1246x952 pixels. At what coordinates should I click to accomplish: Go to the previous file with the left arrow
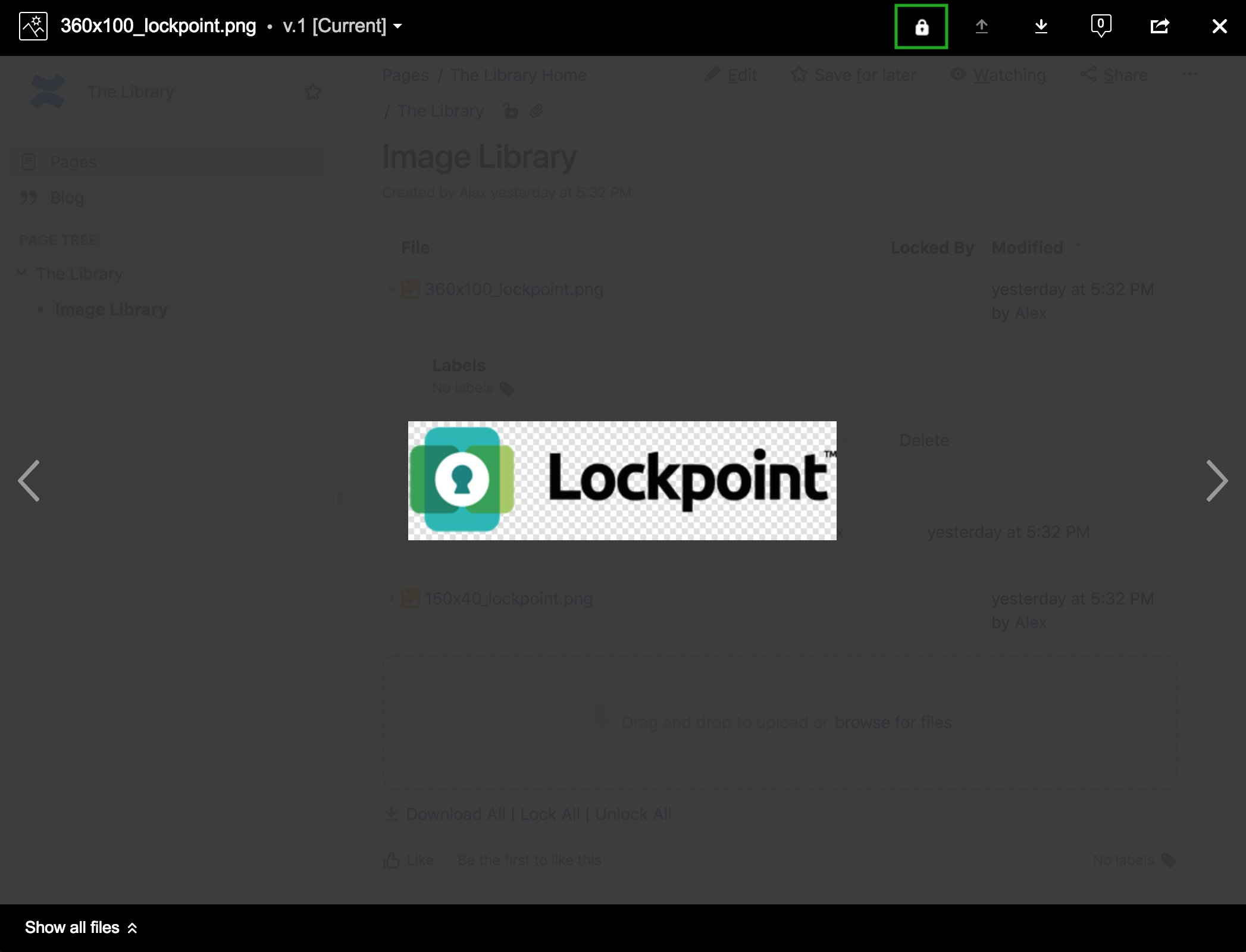coord(29,481)
